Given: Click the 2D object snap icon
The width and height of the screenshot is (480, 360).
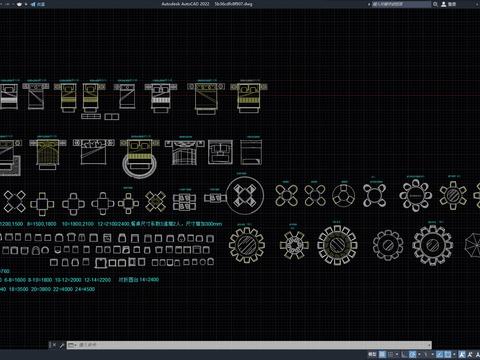Looking at the screenshot, I should tap(448, 354).
